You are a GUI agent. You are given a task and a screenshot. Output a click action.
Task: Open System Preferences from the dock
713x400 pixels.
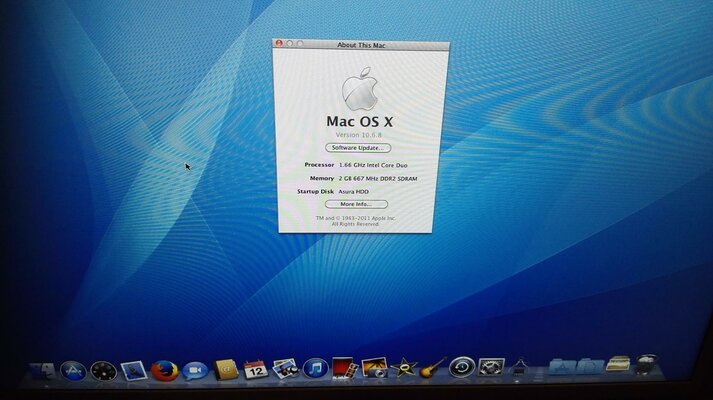click(x=491, y=367)
